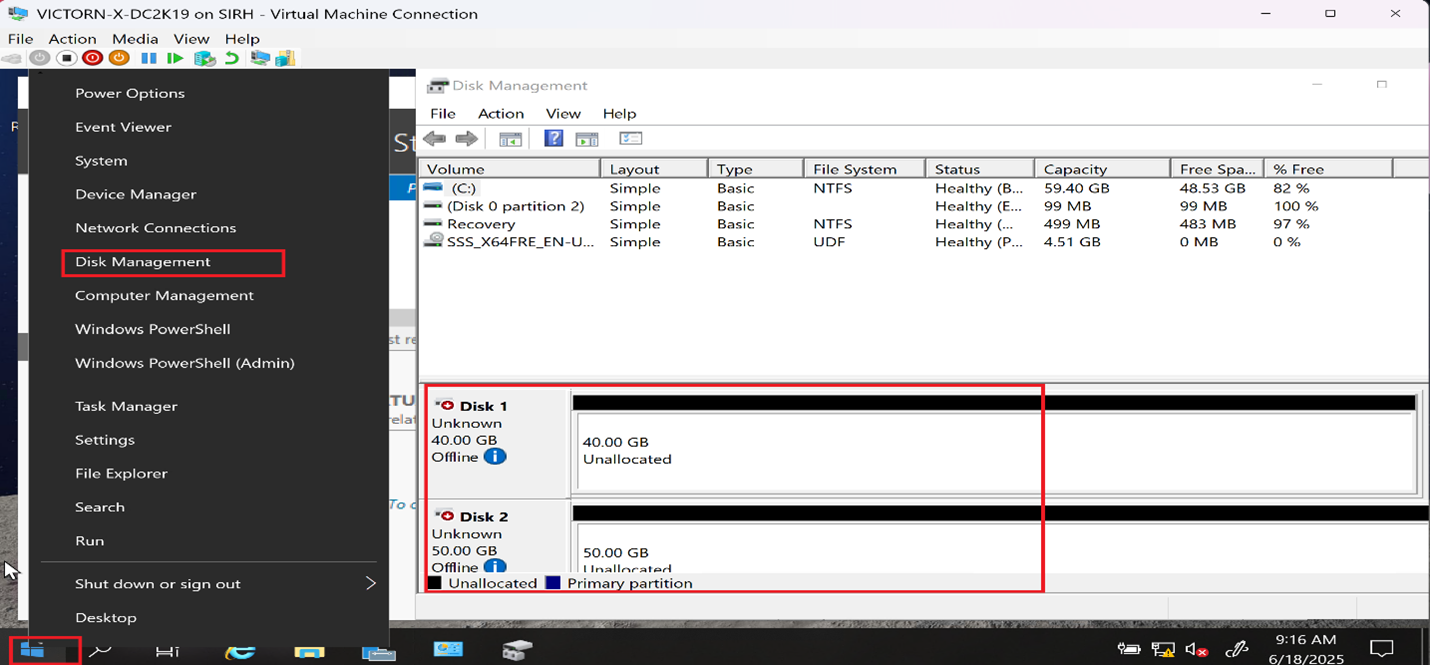The width and height of the screenshot is (1430, 665).
Task: Toggle the action pane visibility icon
Action: (586, 138)
